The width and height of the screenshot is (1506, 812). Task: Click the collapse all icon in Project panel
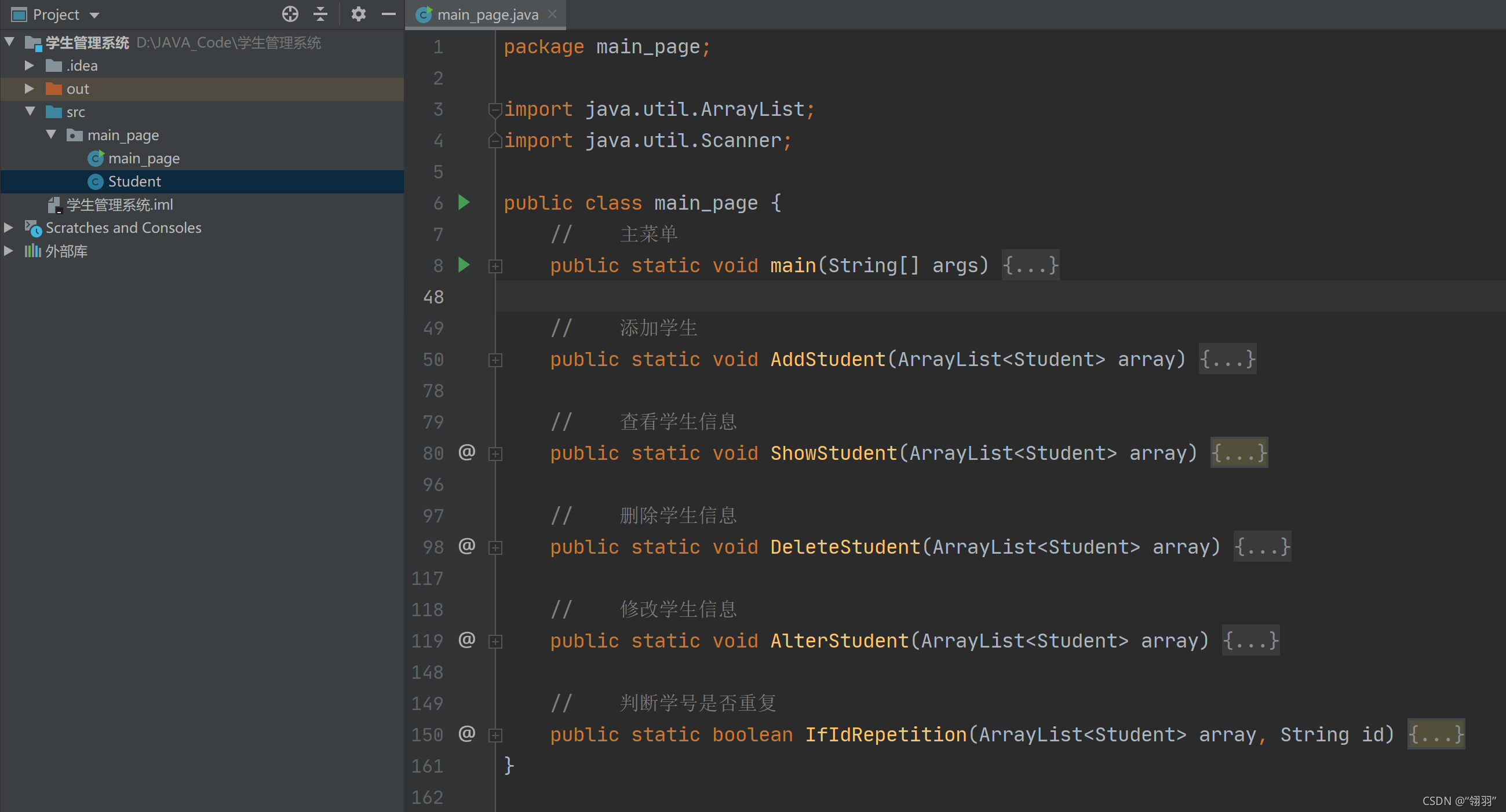tap(320, 14)
